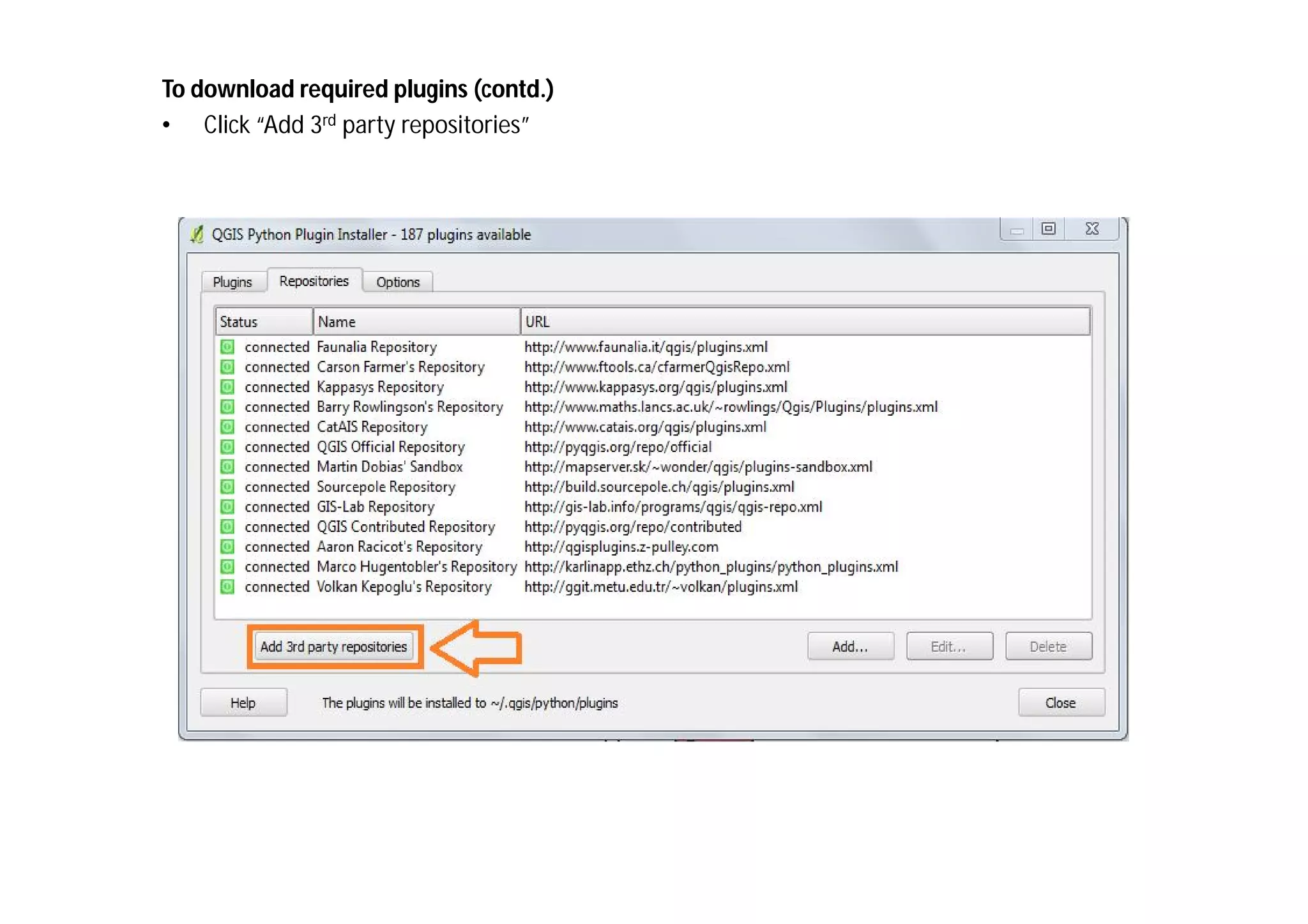Select GIS-Lab Repository name
1308x924 pixels.
click(x=376, y=506)
